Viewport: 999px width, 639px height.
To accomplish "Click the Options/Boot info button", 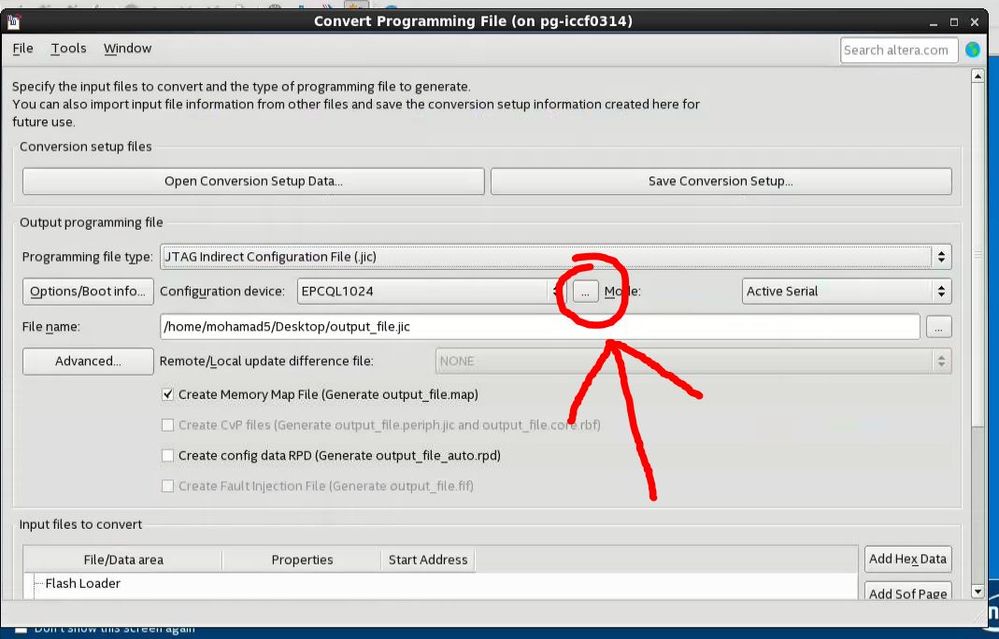I will tap(88, 291).
